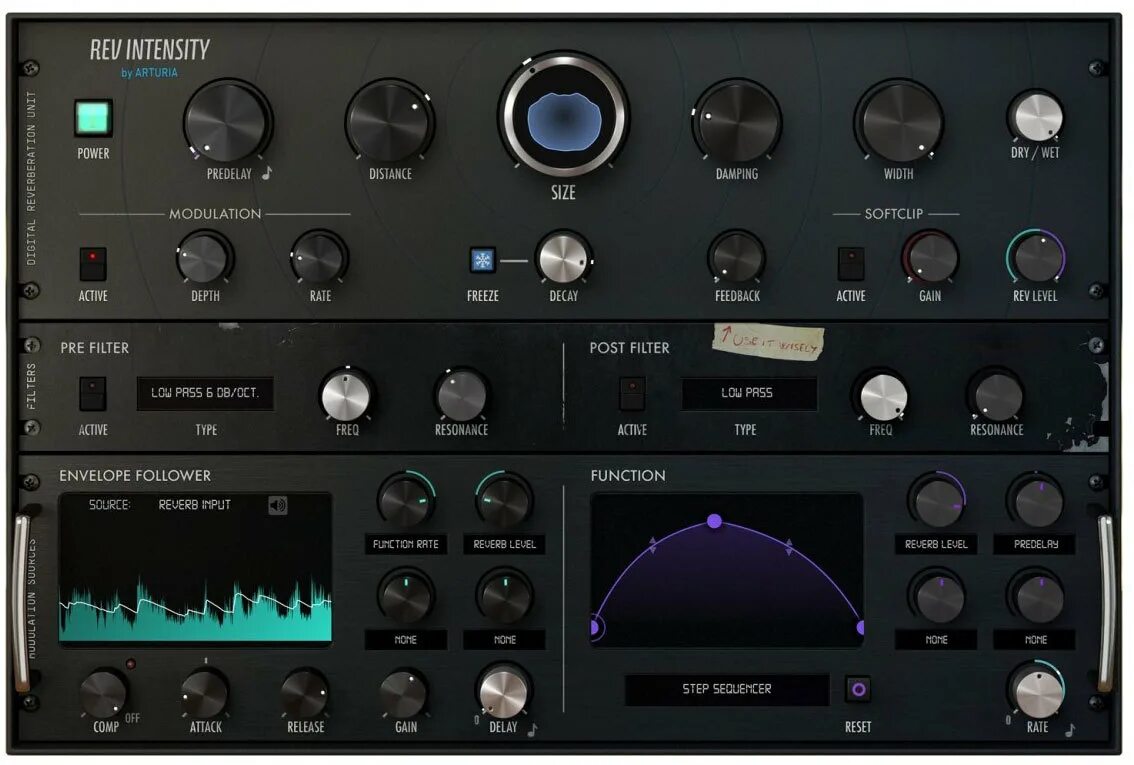
Task: Open the Post Filter Low Pass type selector
Action: (x=748, y=393)
